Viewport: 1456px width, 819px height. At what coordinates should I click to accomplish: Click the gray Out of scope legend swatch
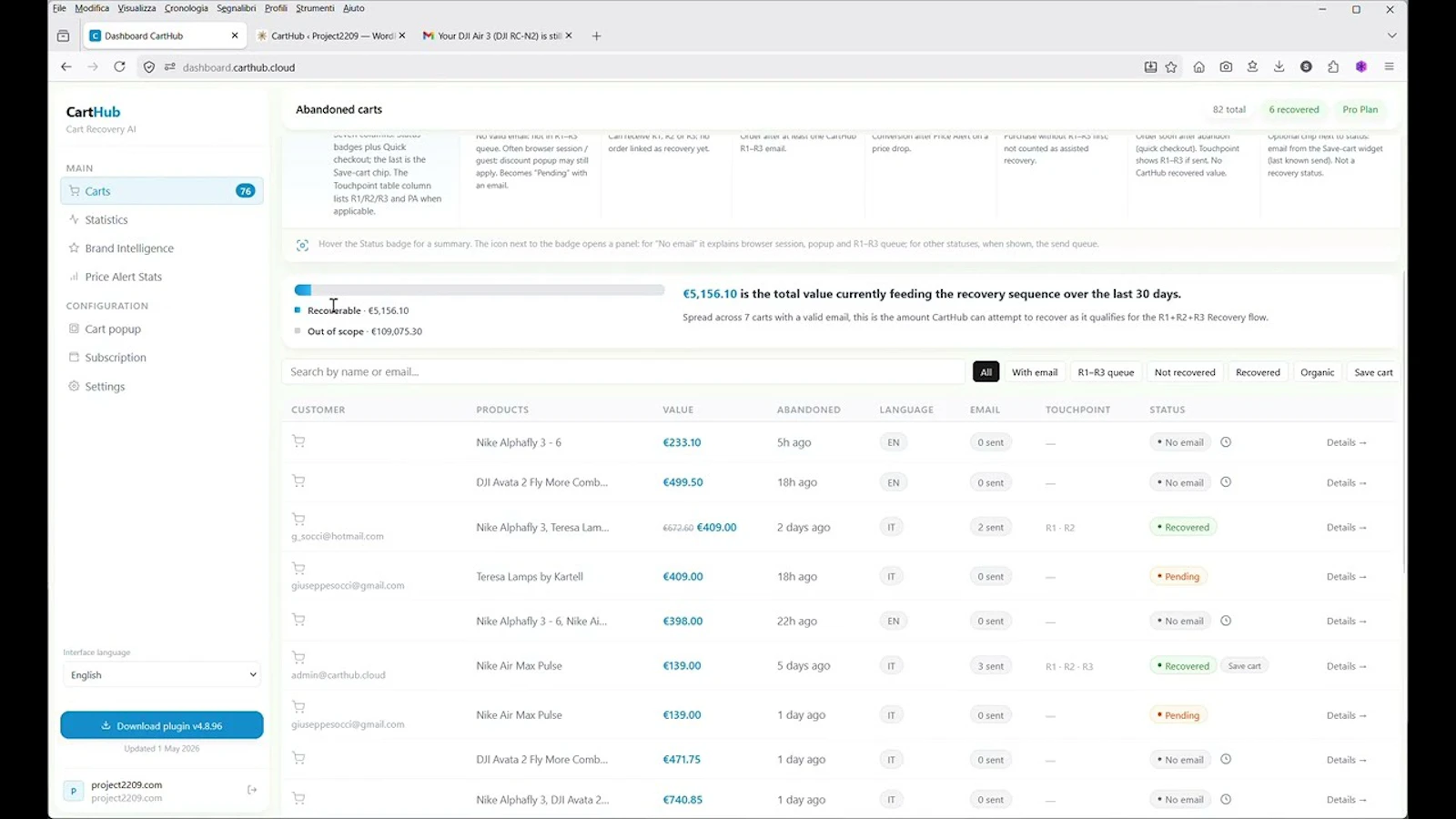tap(298, 331)
